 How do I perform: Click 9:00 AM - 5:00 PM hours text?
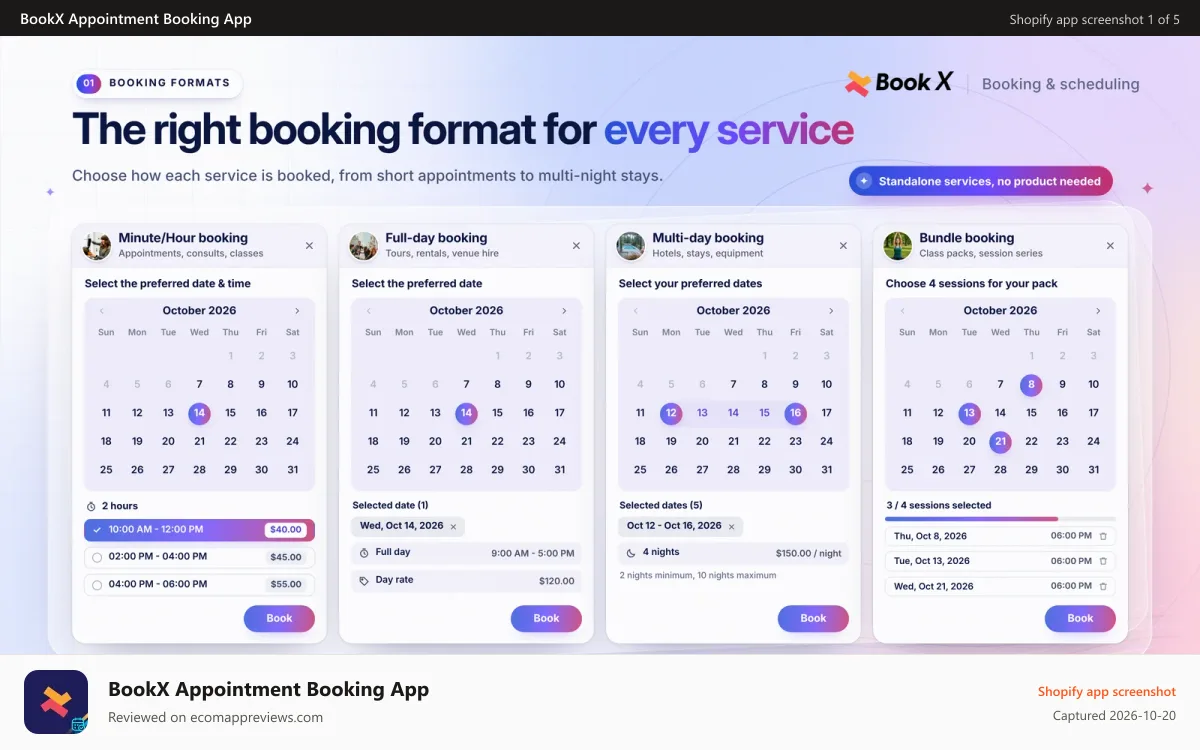click(x=533, y=553)
